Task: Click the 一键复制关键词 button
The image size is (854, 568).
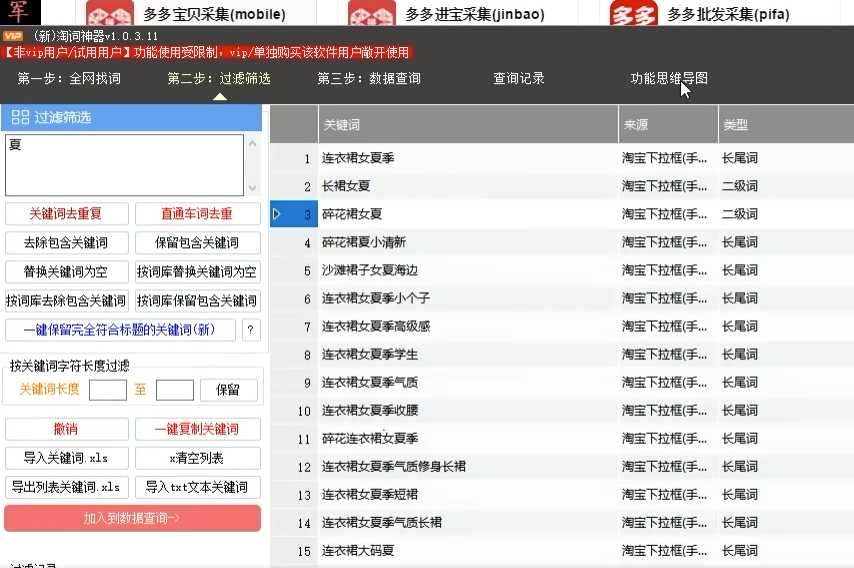Action: 198,429
